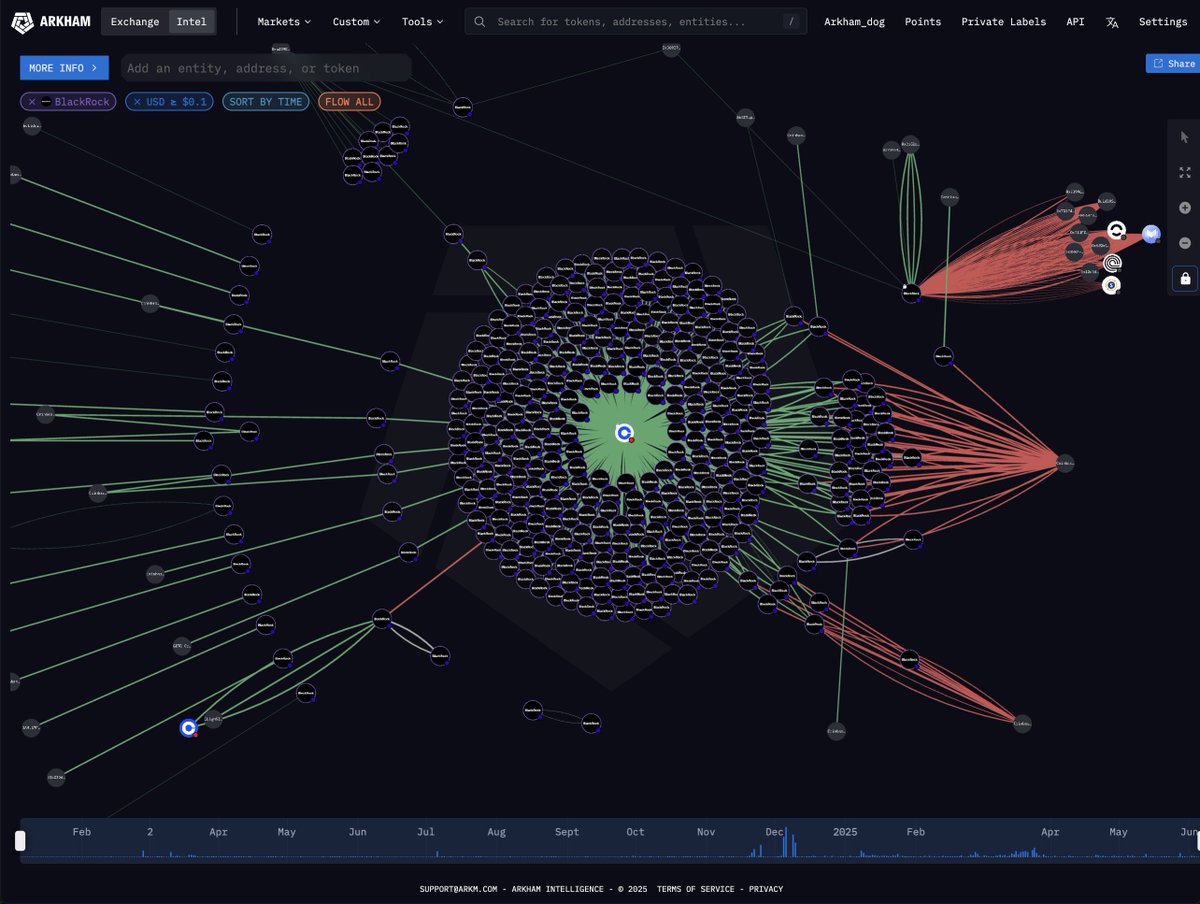
Task: Click the BlackRock node sourcing the top-right red fan
Action: (x=911, y=293)
